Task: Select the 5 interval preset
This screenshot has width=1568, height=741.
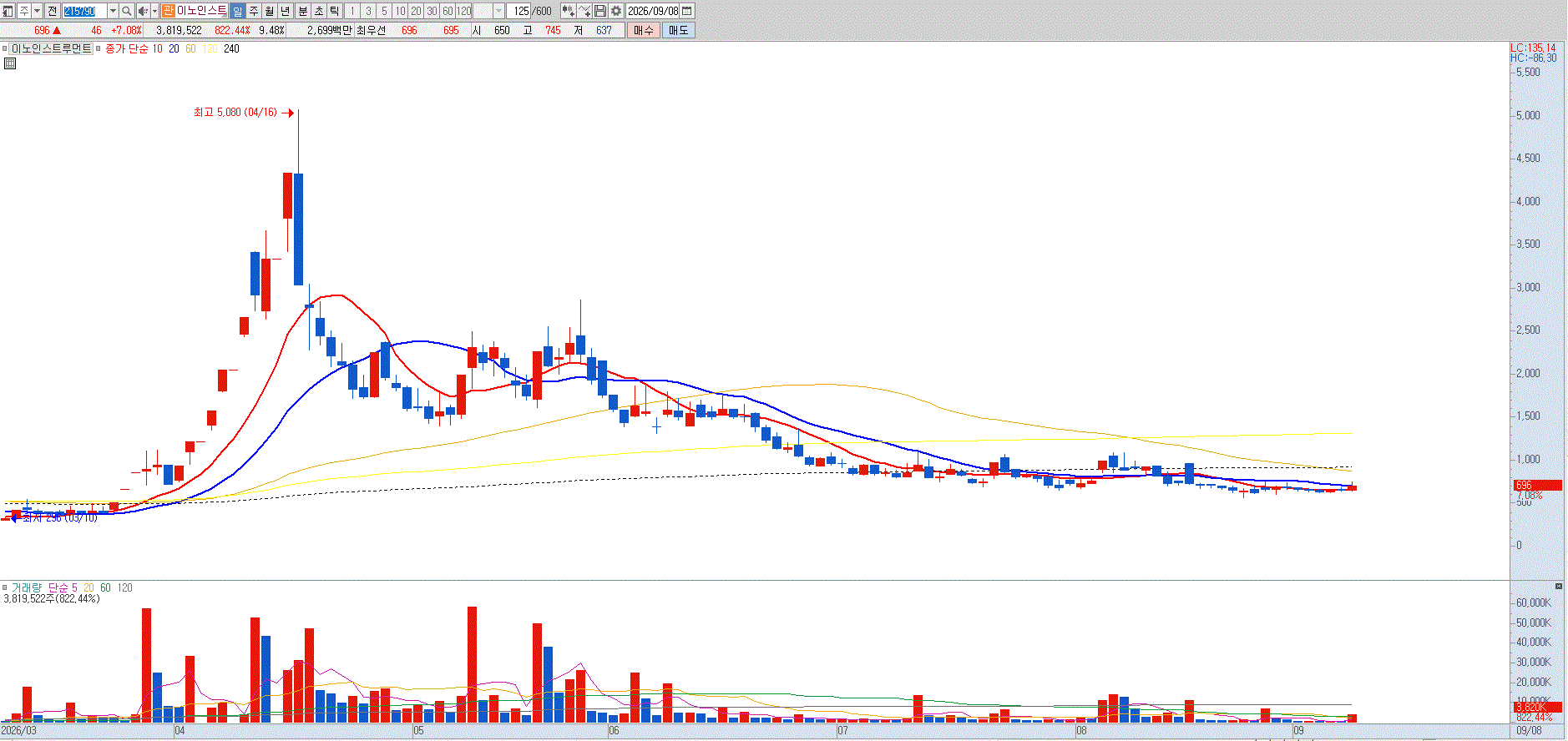Action: [384, 11]
